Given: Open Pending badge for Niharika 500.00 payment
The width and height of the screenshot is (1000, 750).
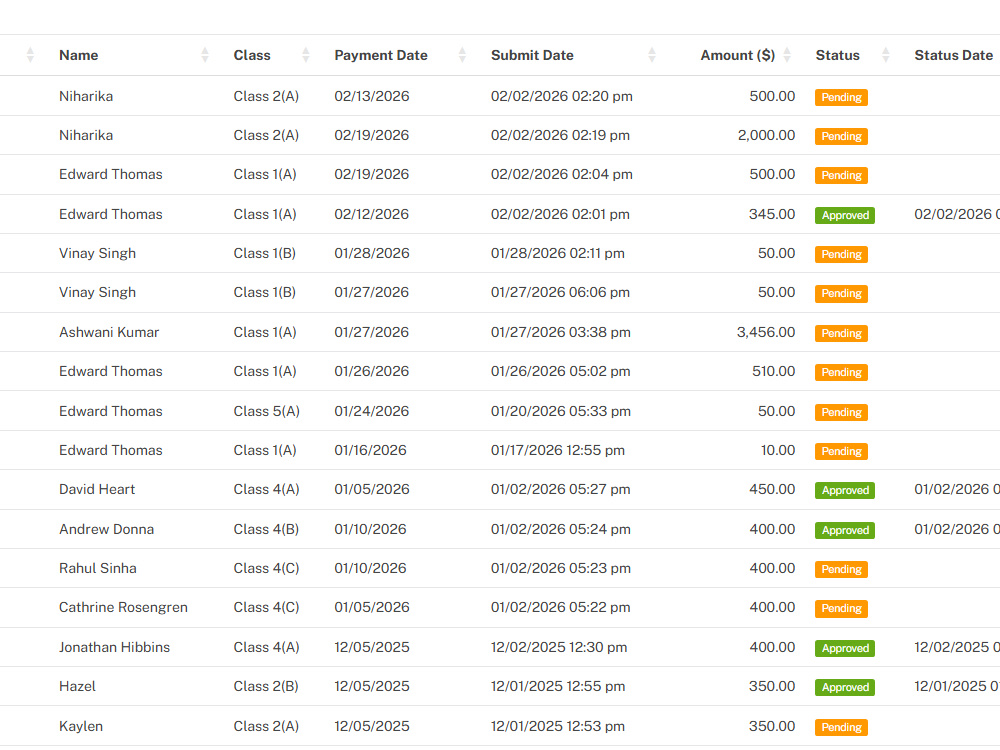Looking at the screenshot, I should [841, 97].
